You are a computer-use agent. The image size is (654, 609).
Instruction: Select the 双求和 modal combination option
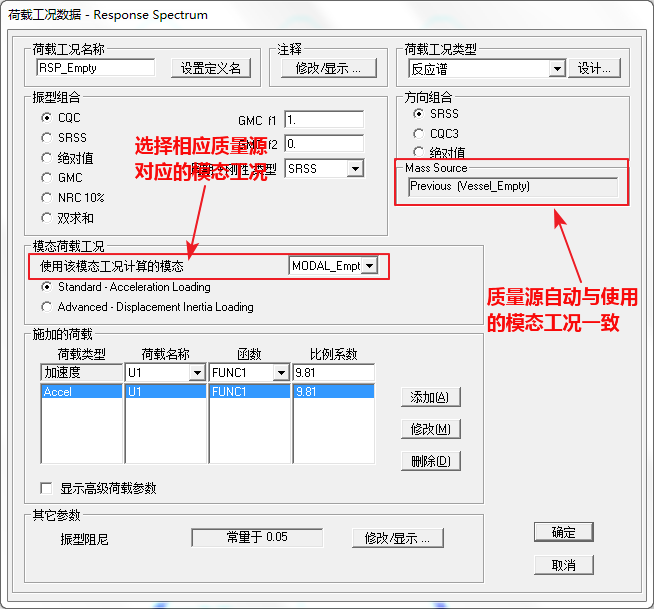pyautogui.click(x=47, y=218)
